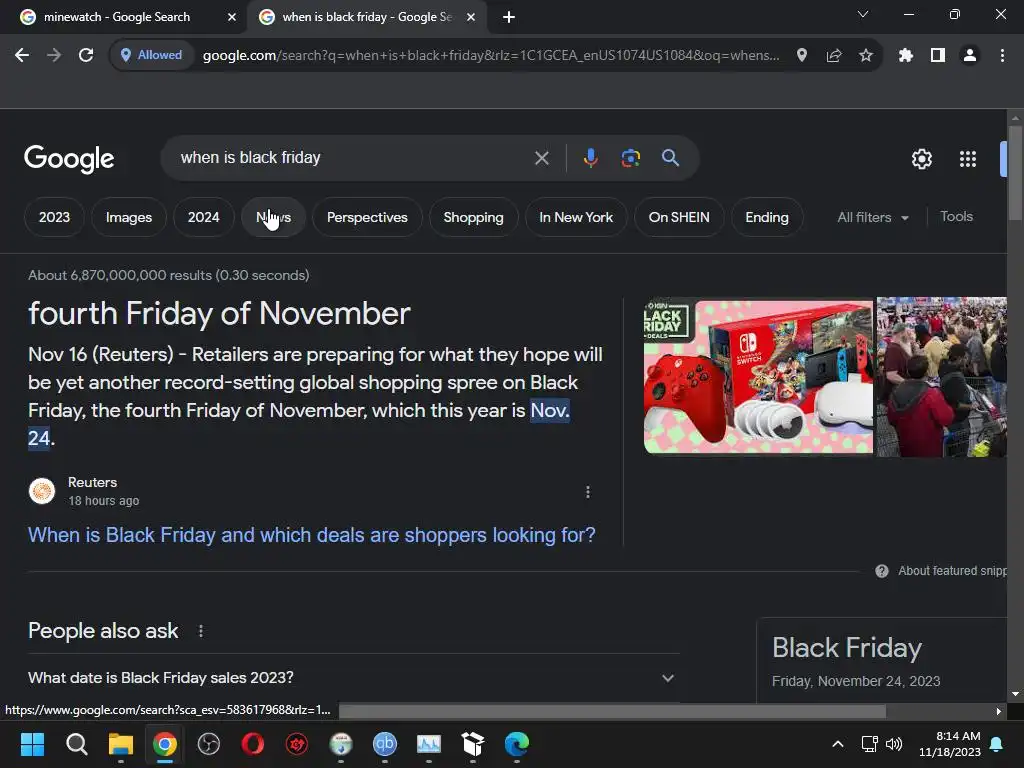Click the location pin icon in address bar
The image size is (1024, 768).
pyautogui.click(x=802, y=56)
